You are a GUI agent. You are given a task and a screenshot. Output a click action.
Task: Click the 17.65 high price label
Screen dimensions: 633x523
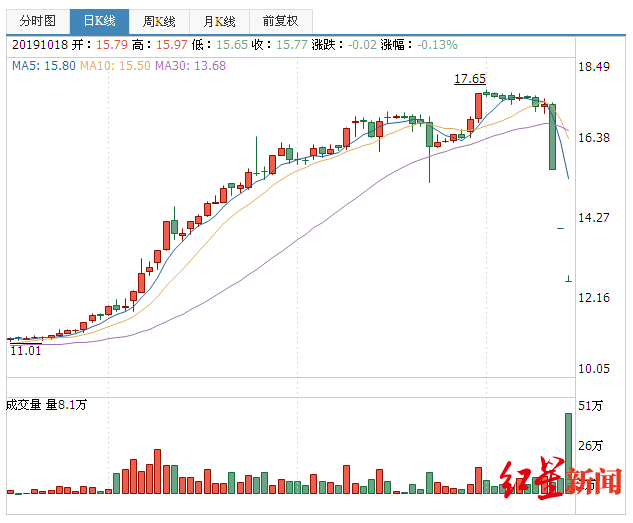point(470,79)
